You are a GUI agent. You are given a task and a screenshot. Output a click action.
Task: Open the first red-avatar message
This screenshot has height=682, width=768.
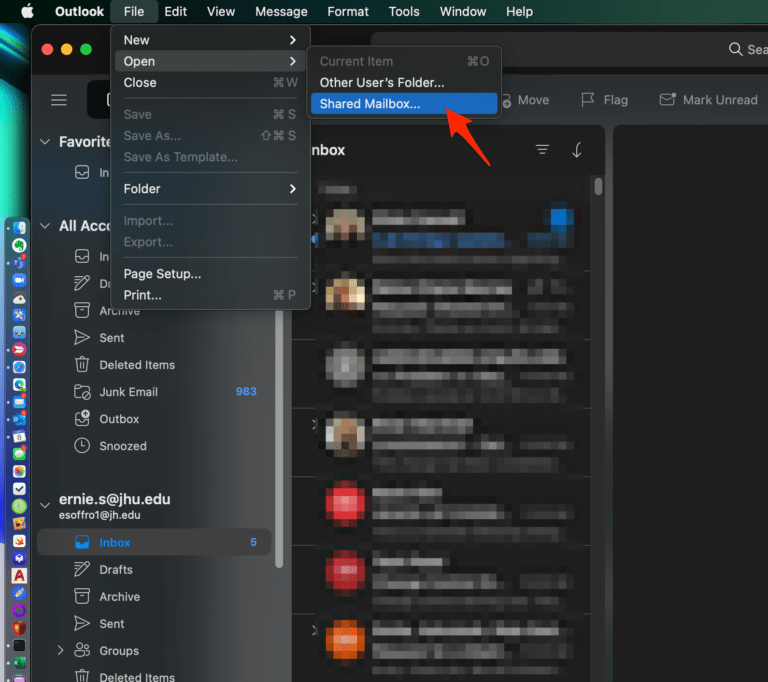441,511
